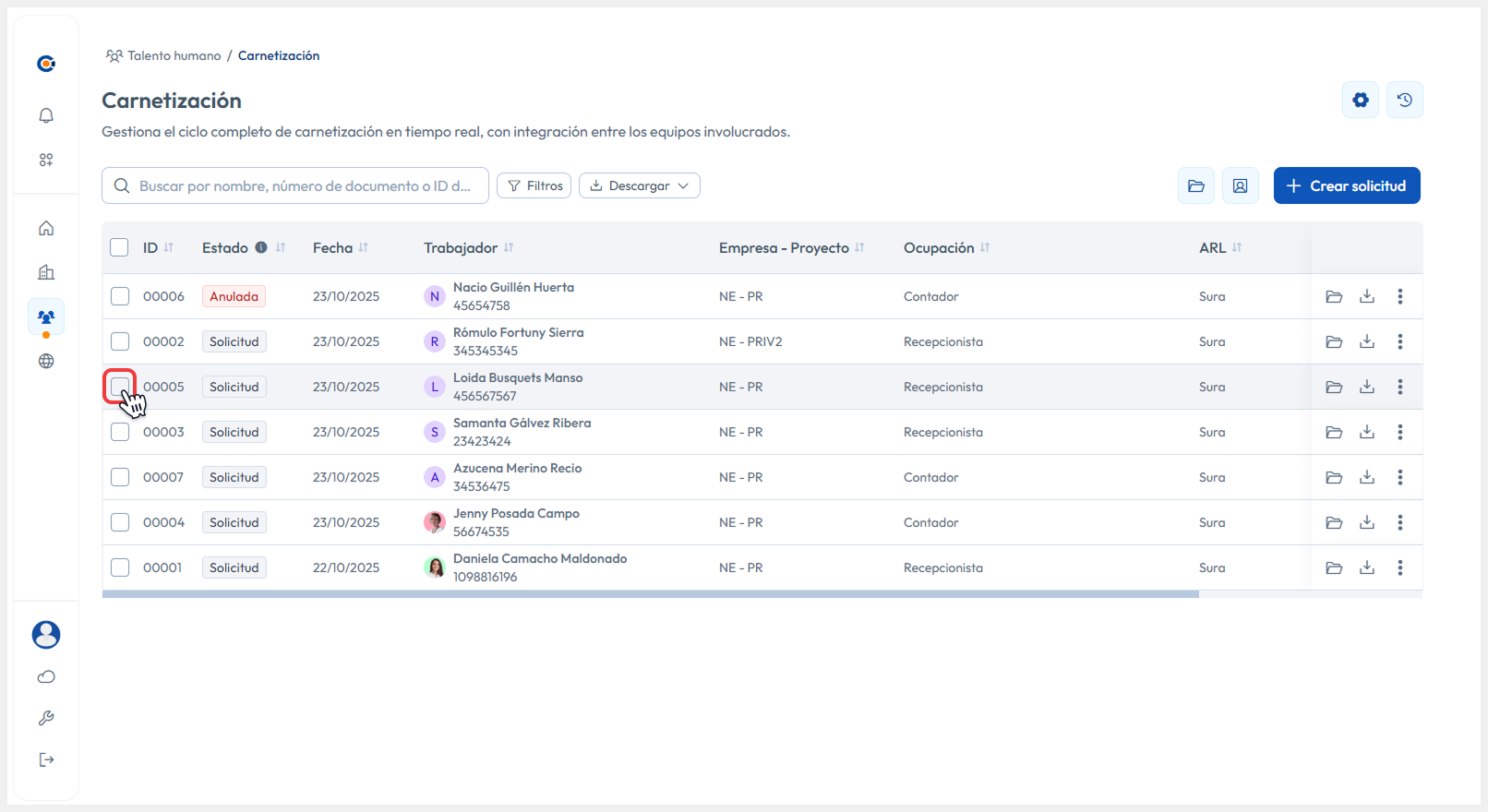
Task: Go to Talento humano breadcrumb
Action: click(x=174, y=55)
